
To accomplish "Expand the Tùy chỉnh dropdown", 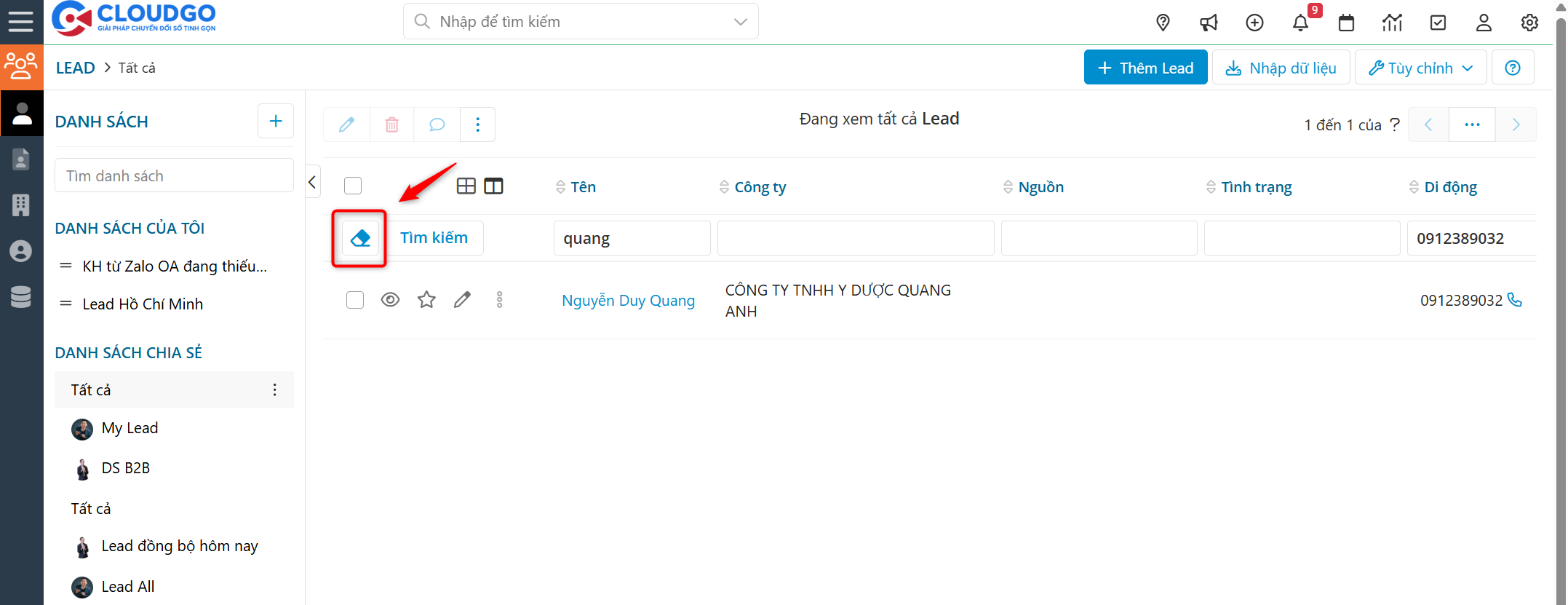I will [x=1420, y=68].
